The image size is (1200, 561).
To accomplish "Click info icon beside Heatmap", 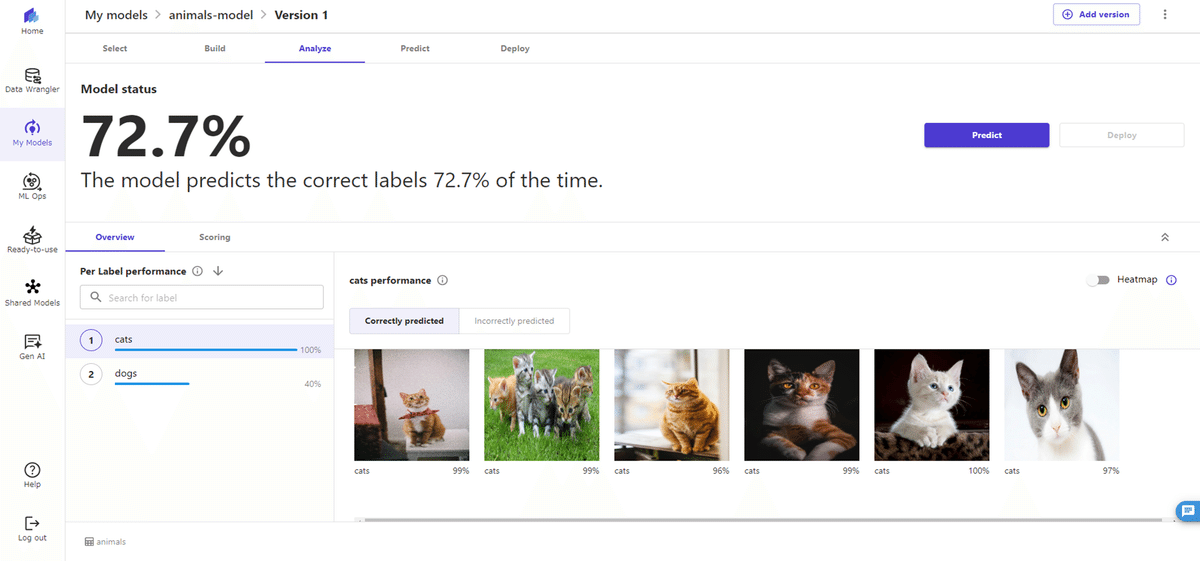I will pyautogui.click(x=1171, y=280).
